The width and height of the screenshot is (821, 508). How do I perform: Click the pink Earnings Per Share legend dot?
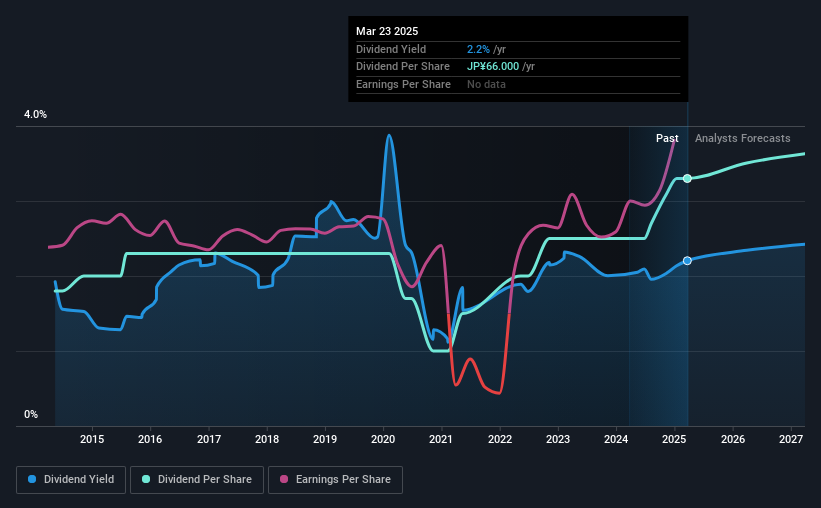point(284,479)
